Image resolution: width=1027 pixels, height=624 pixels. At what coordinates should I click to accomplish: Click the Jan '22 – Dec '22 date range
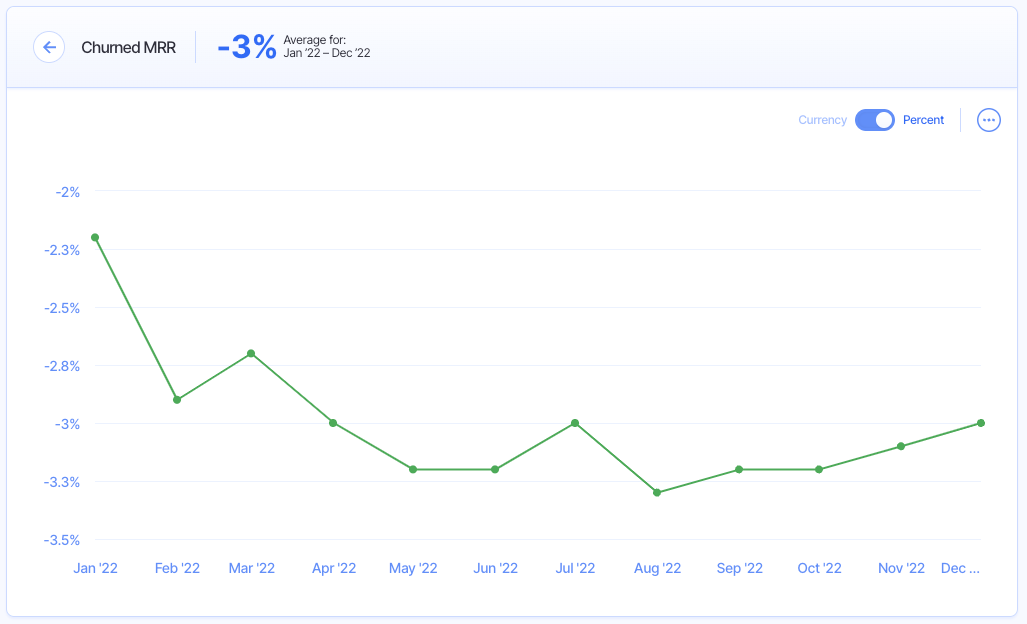327,53
